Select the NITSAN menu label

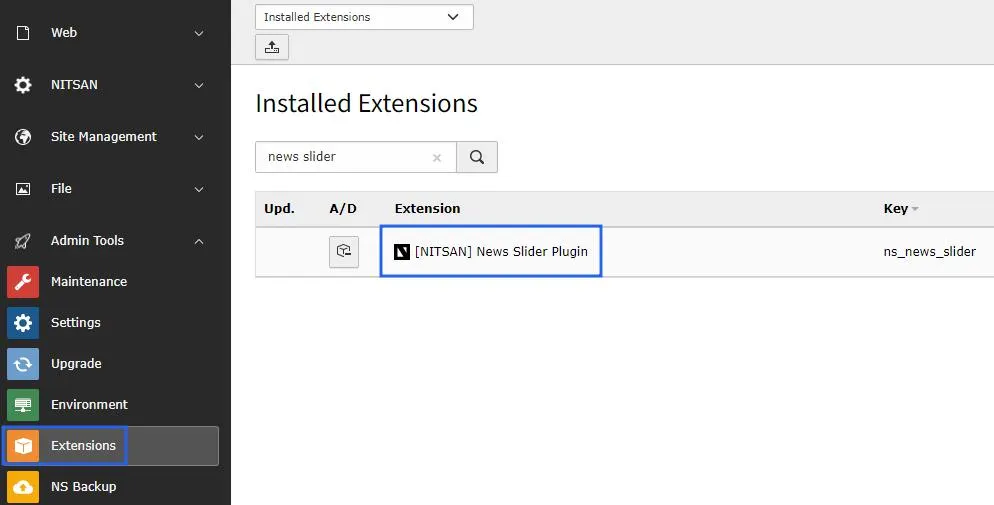[74, 85]
